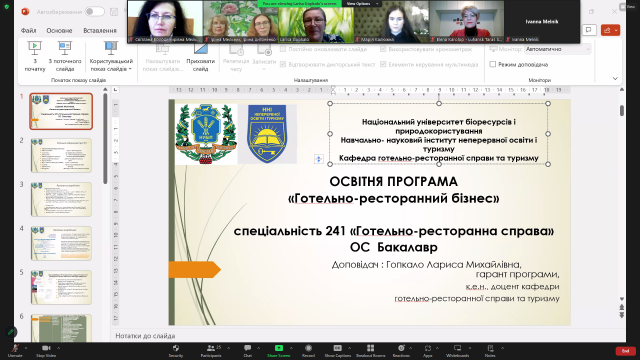Open Apps in Zoom toolbar
The width and height of the screenshot is (640, 360).
coord(427,350)
